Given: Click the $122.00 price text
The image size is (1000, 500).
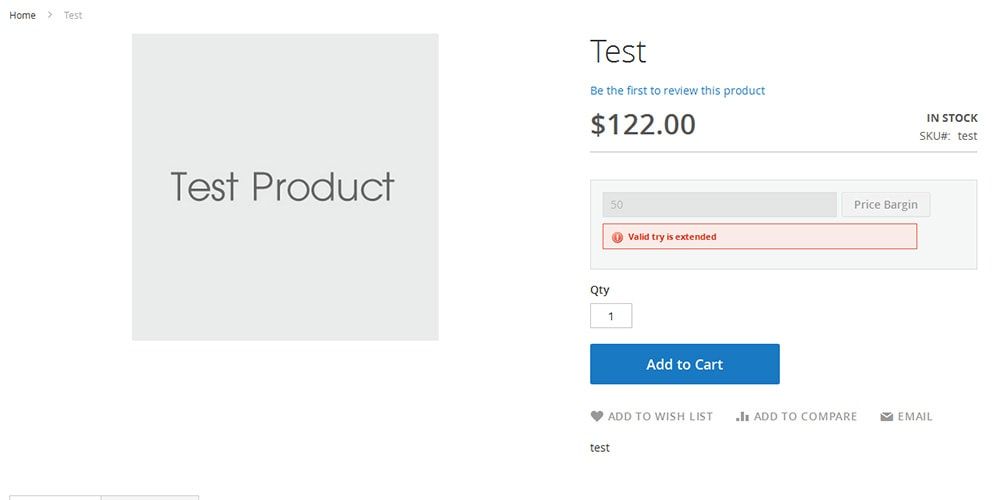Looking at the screenshot, I should tap(643, 125).
